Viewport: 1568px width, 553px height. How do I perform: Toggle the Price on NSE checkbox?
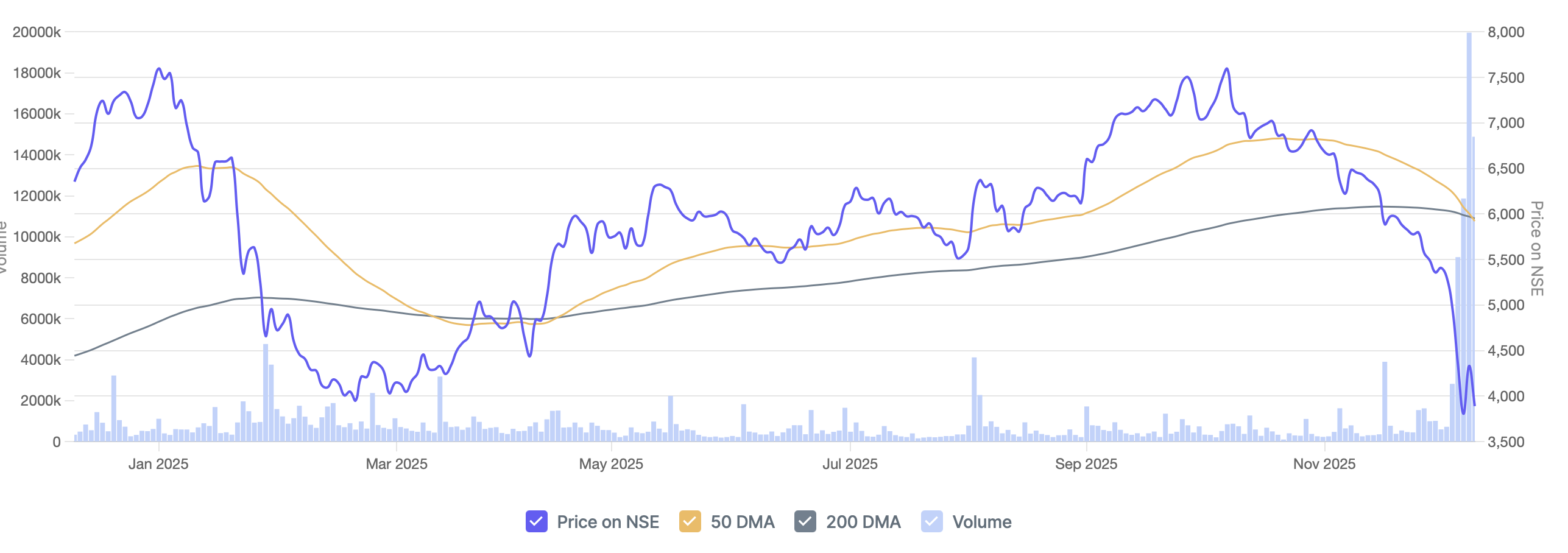536,521
